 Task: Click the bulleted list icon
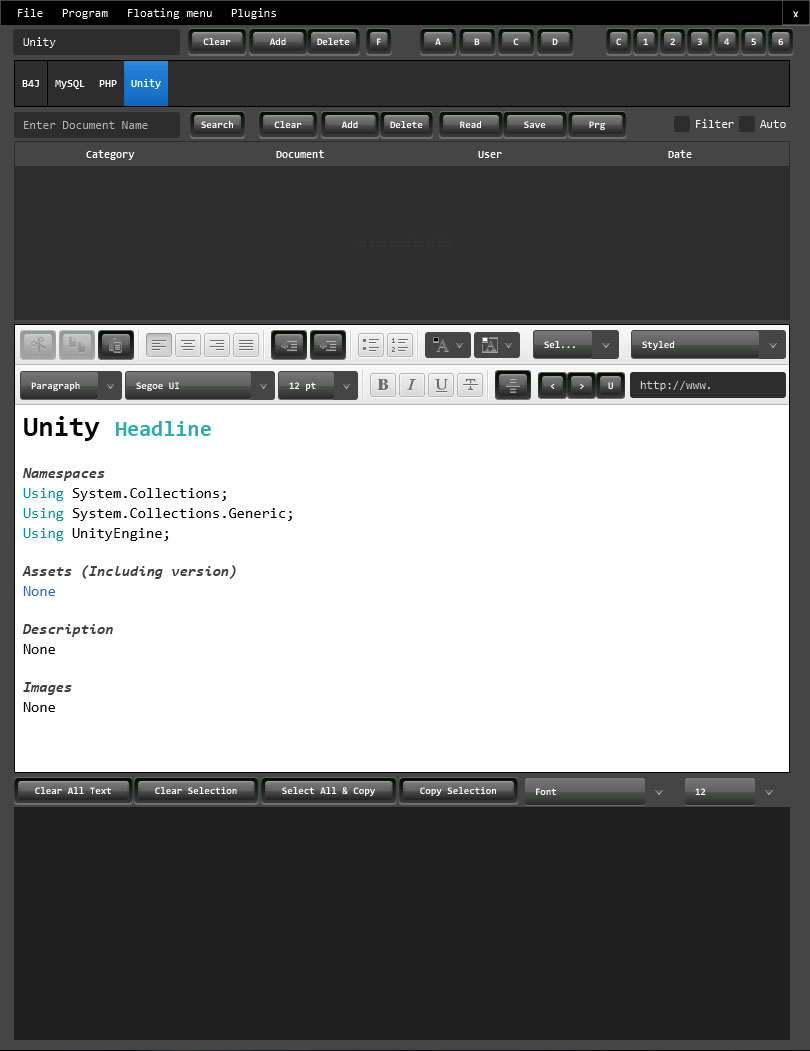(x=369, y=344)
